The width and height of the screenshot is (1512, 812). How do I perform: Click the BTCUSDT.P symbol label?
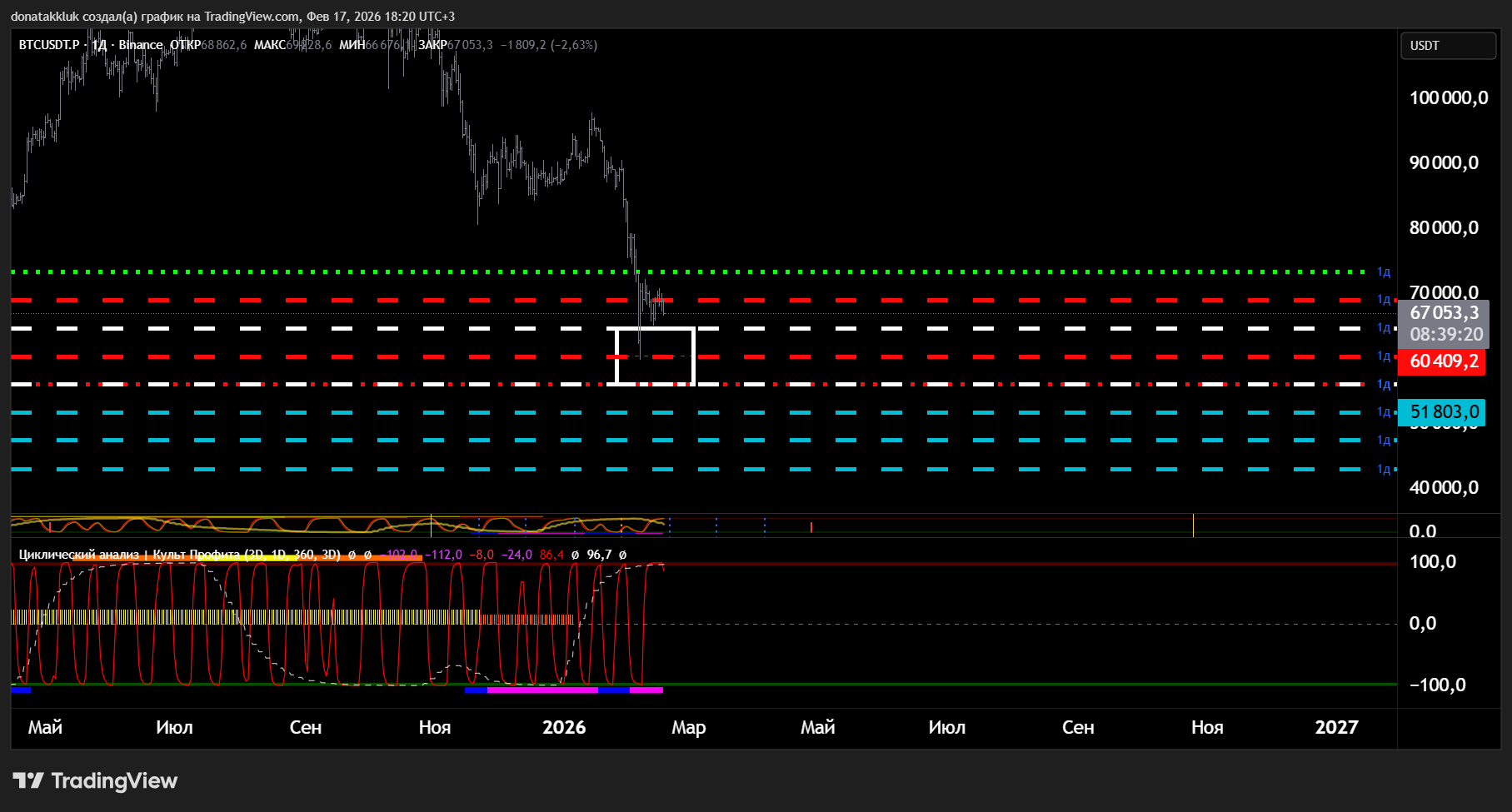coord(49,45)
